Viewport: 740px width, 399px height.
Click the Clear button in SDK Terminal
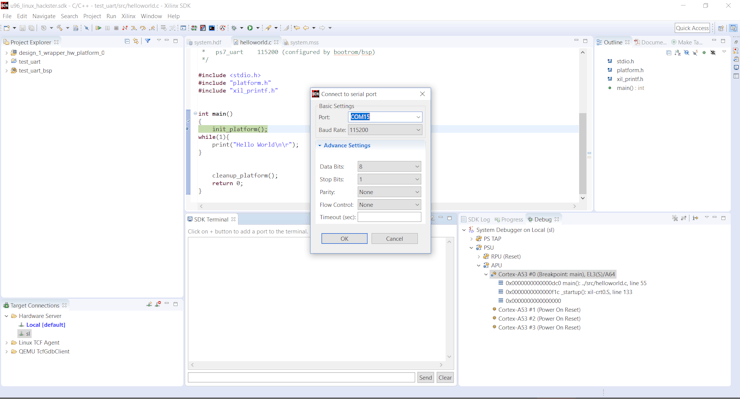point(445,377)
